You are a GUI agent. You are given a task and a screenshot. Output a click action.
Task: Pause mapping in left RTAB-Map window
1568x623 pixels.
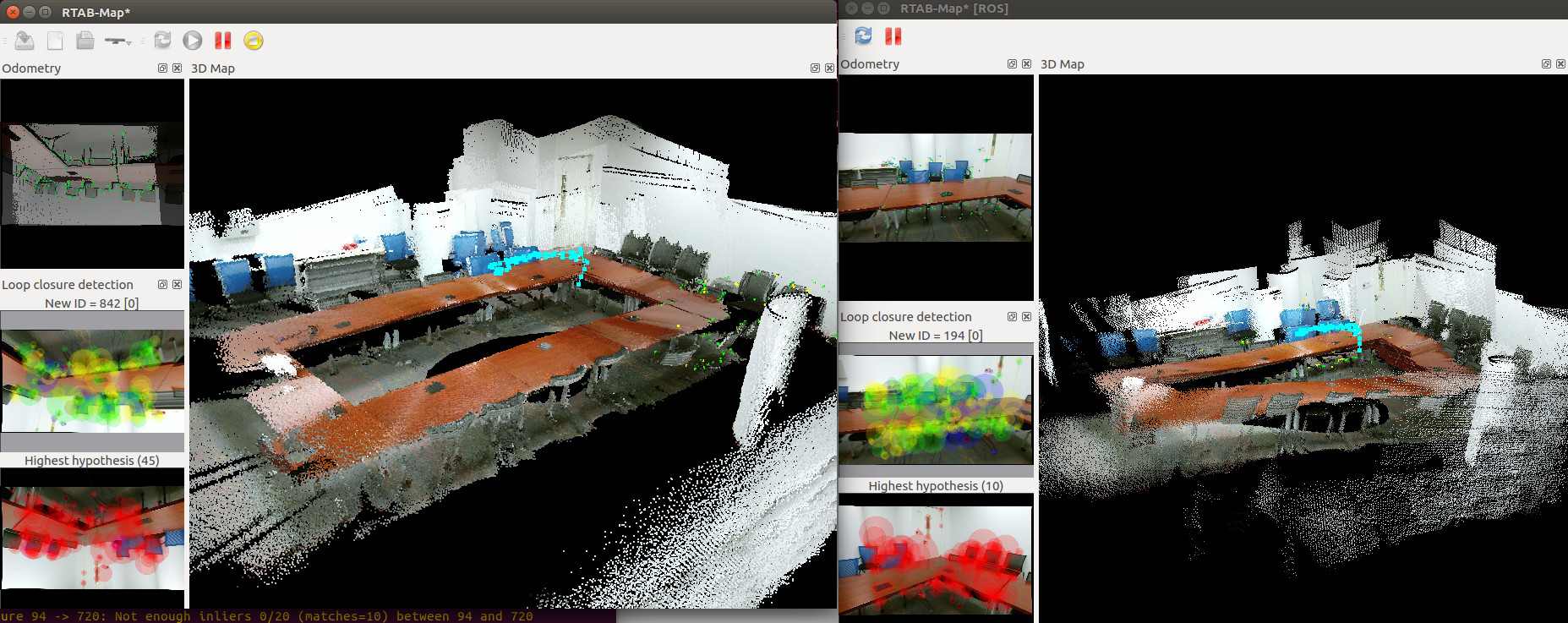tap(223, 41)
